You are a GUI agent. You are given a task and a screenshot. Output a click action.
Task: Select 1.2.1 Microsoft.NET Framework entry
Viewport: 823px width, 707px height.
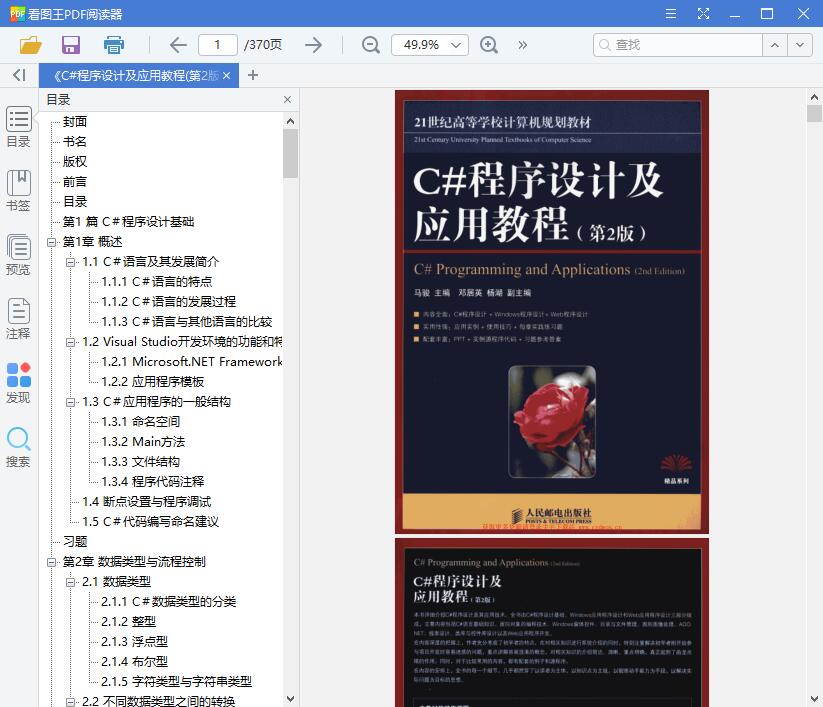pos(192,362)
